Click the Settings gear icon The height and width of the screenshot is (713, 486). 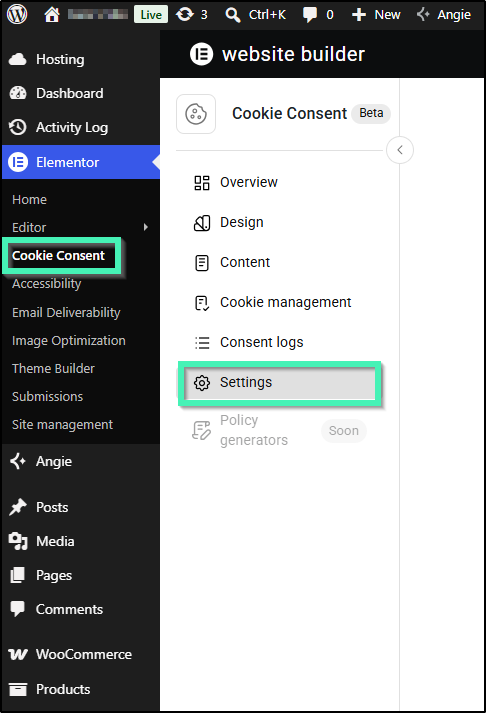click(x=202, y=383)
